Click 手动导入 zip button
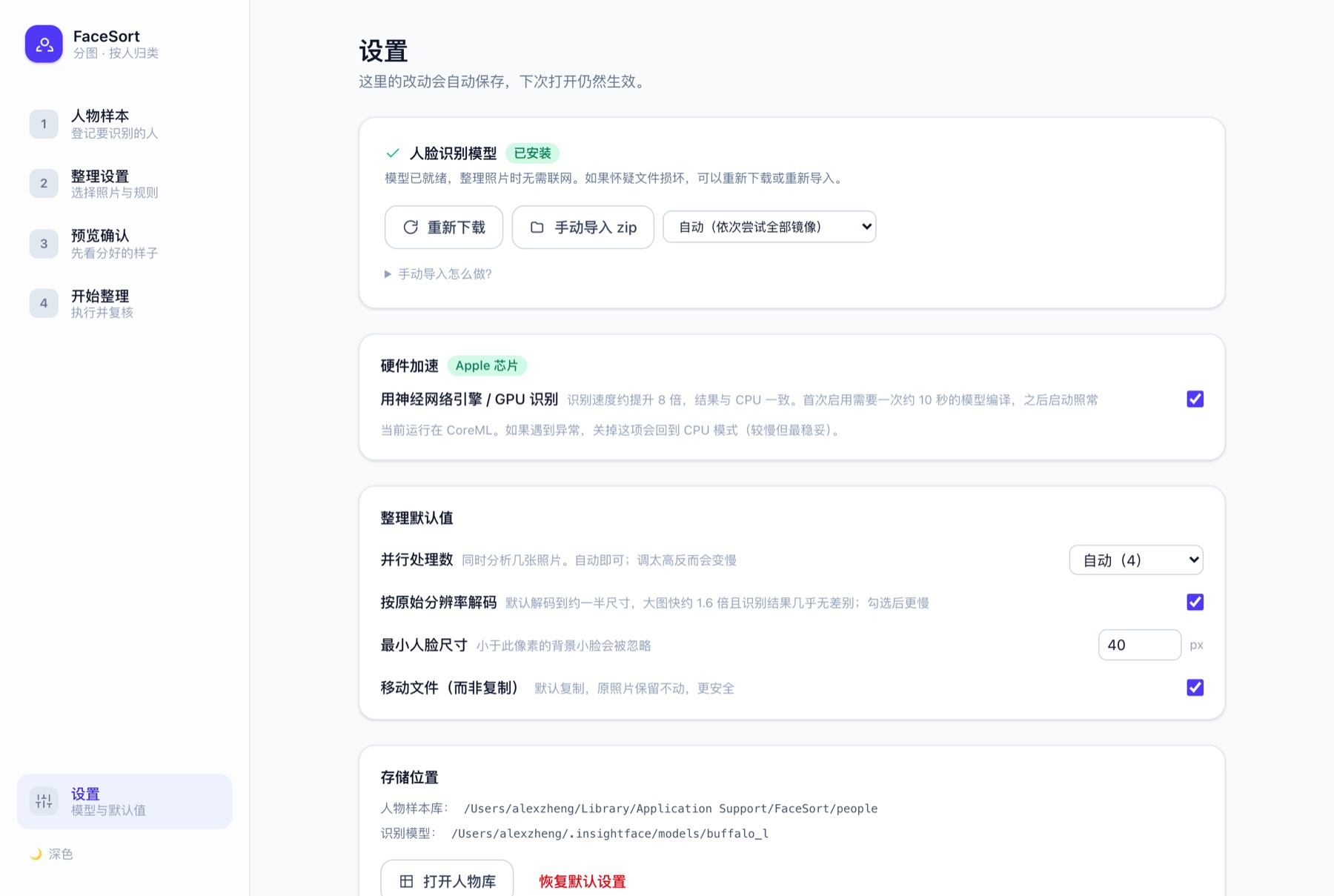 (x=583, y=227)
